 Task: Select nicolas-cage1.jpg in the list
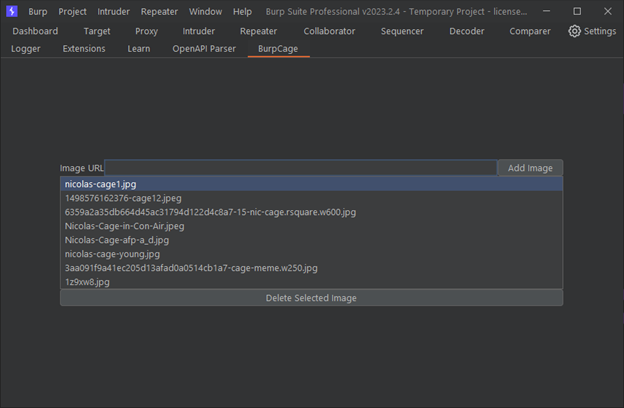311,184
